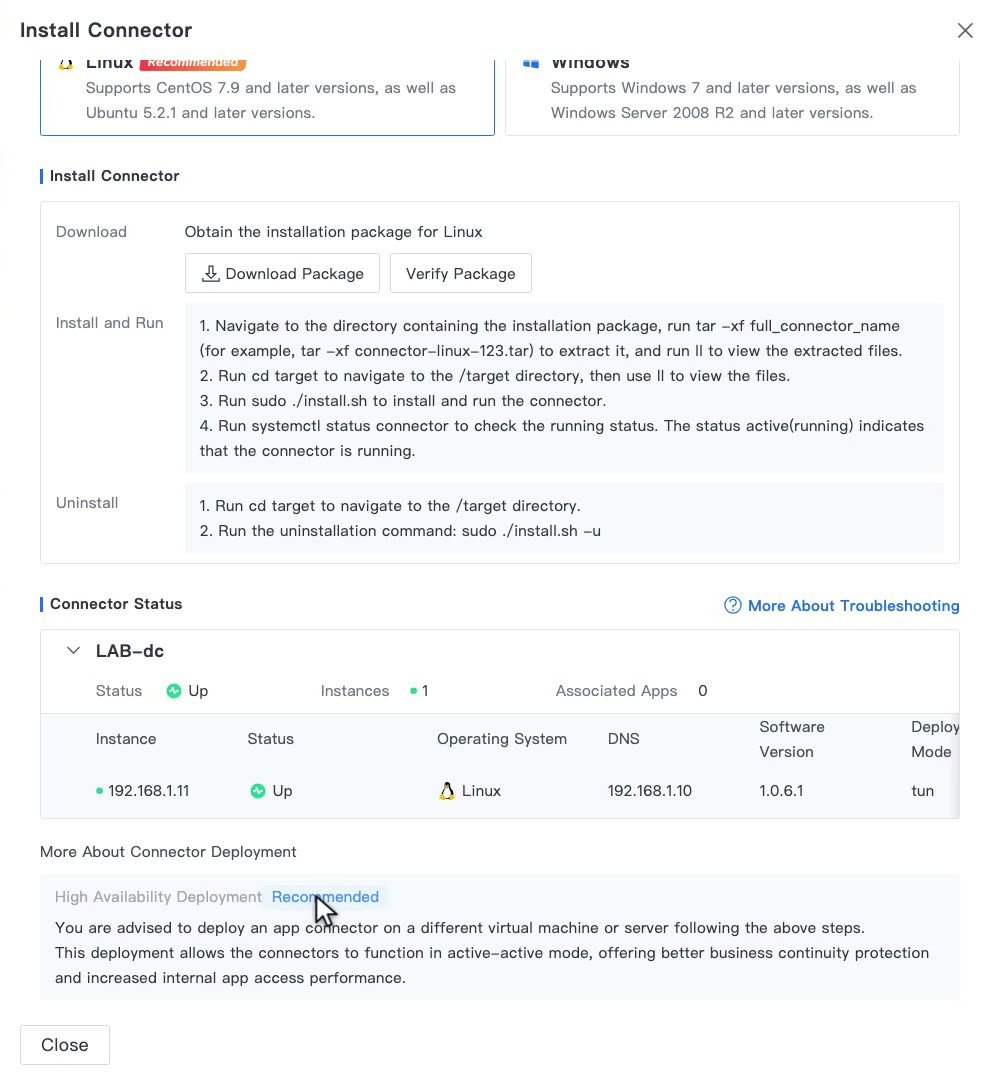Click the Deploy Mode column header
The width and height of the screenshot is (1000, 1080).
[x=935, y=739]
